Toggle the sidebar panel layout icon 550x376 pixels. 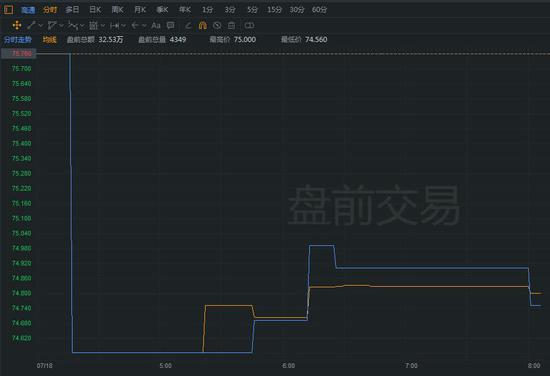click(x=8, y=9)
